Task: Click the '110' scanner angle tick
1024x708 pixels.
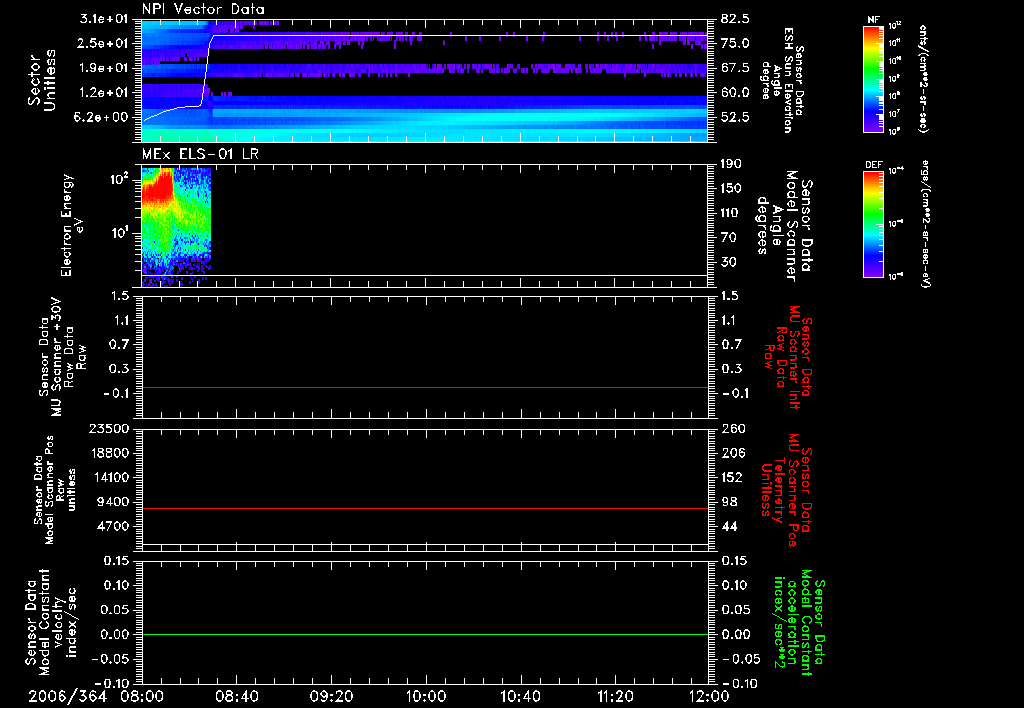Action: (x=731, y=213)
